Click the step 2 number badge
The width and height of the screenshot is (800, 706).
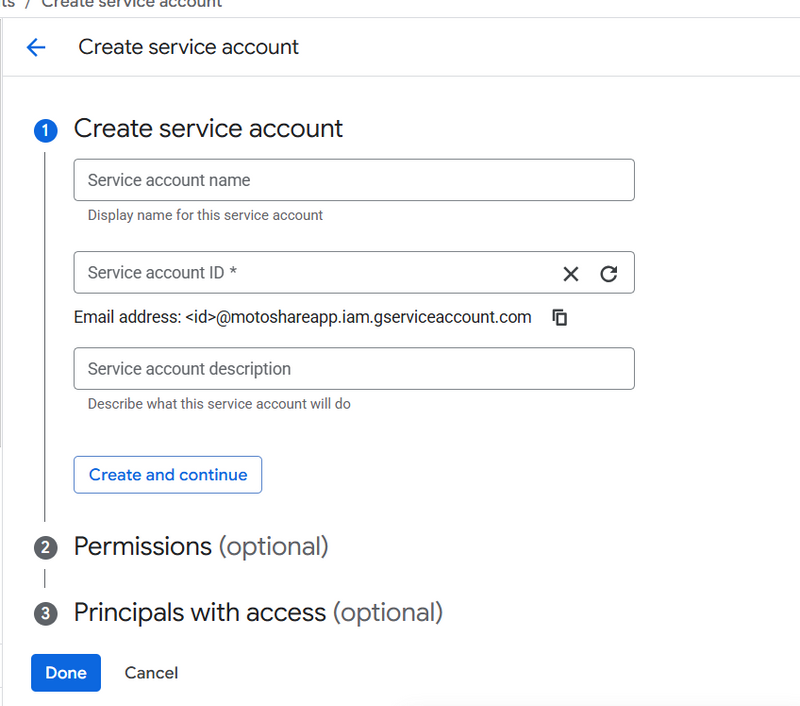coord(45,548)
